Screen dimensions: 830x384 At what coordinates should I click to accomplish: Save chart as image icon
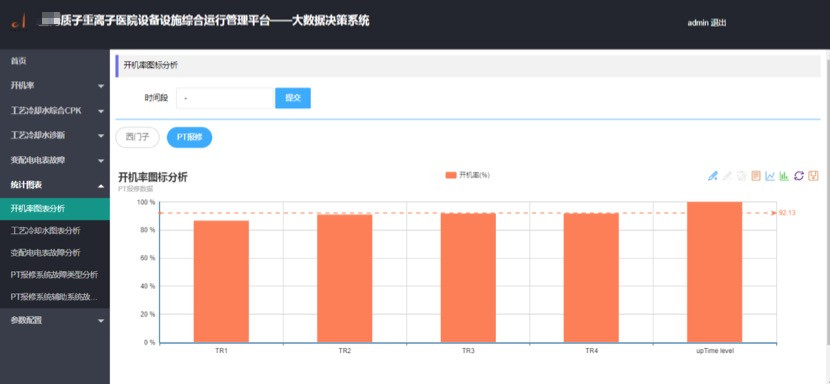pos(813,176)
